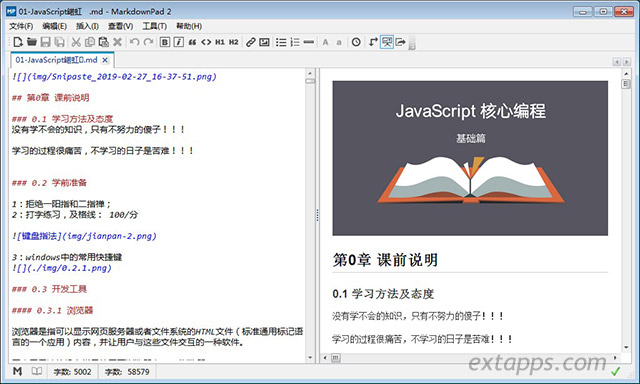Insert a code block
Screen dimensions: 640x384
point(206,42)
